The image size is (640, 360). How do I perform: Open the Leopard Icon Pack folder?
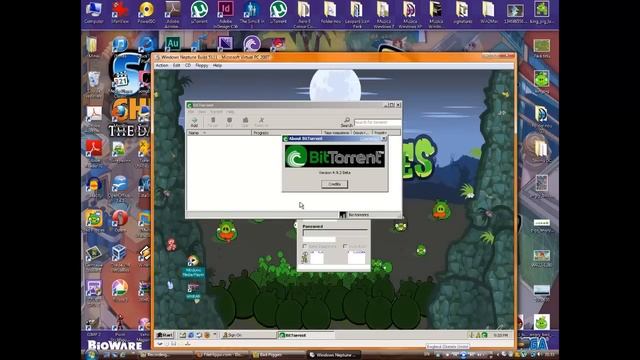click(x=357, y=14)
